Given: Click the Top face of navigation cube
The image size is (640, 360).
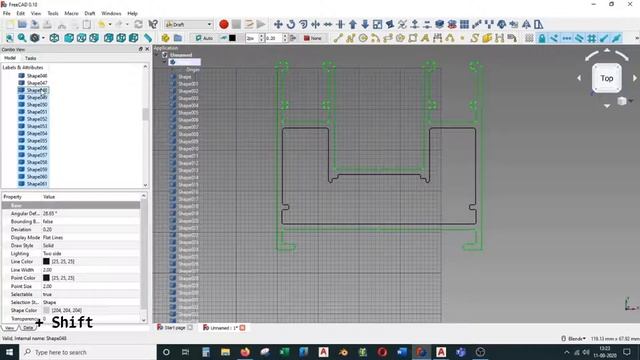Looking at the screenshot, I should 607,78.
